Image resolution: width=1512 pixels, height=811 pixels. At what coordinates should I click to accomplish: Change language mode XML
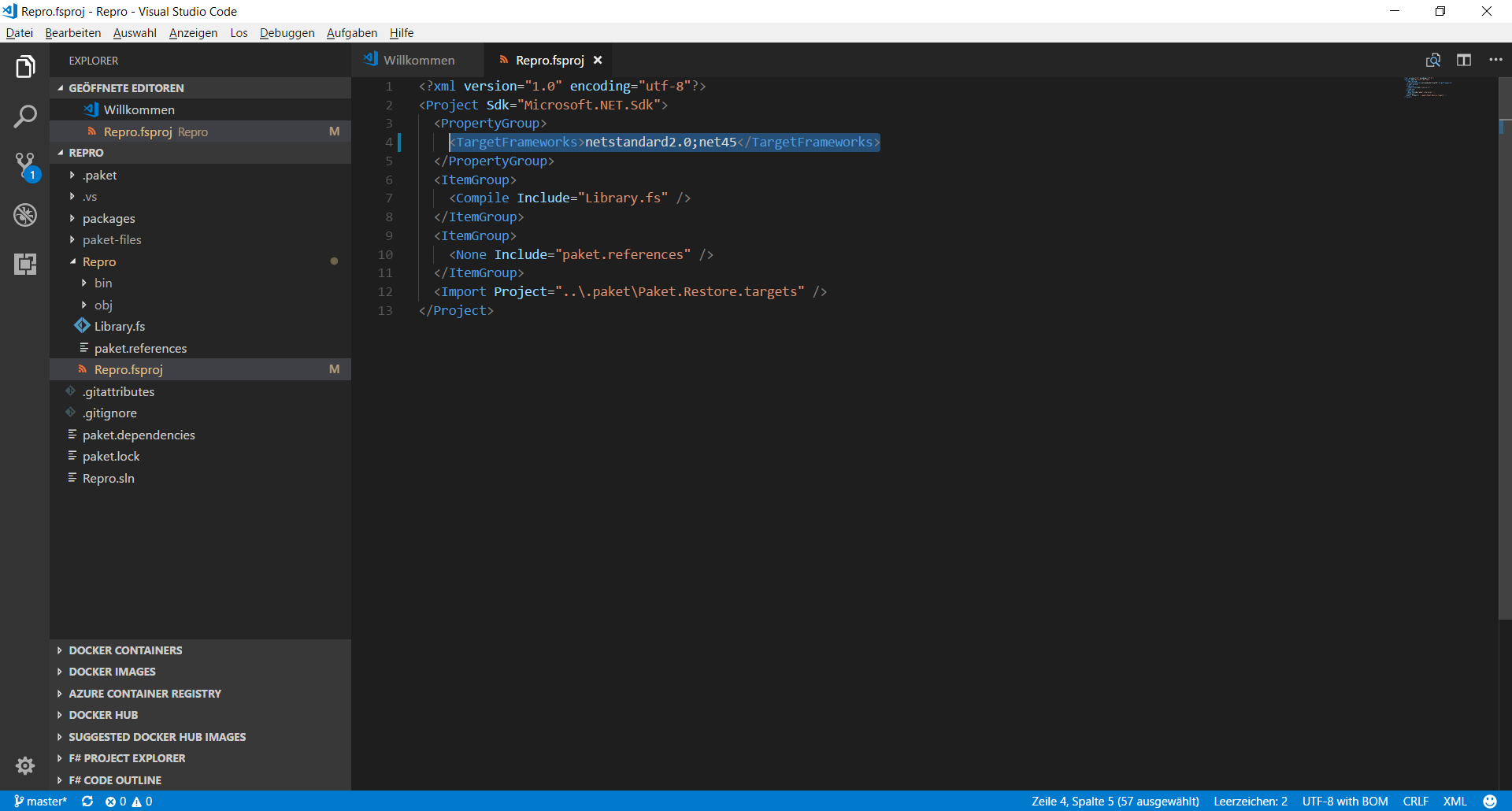(x=1455, y=801)
